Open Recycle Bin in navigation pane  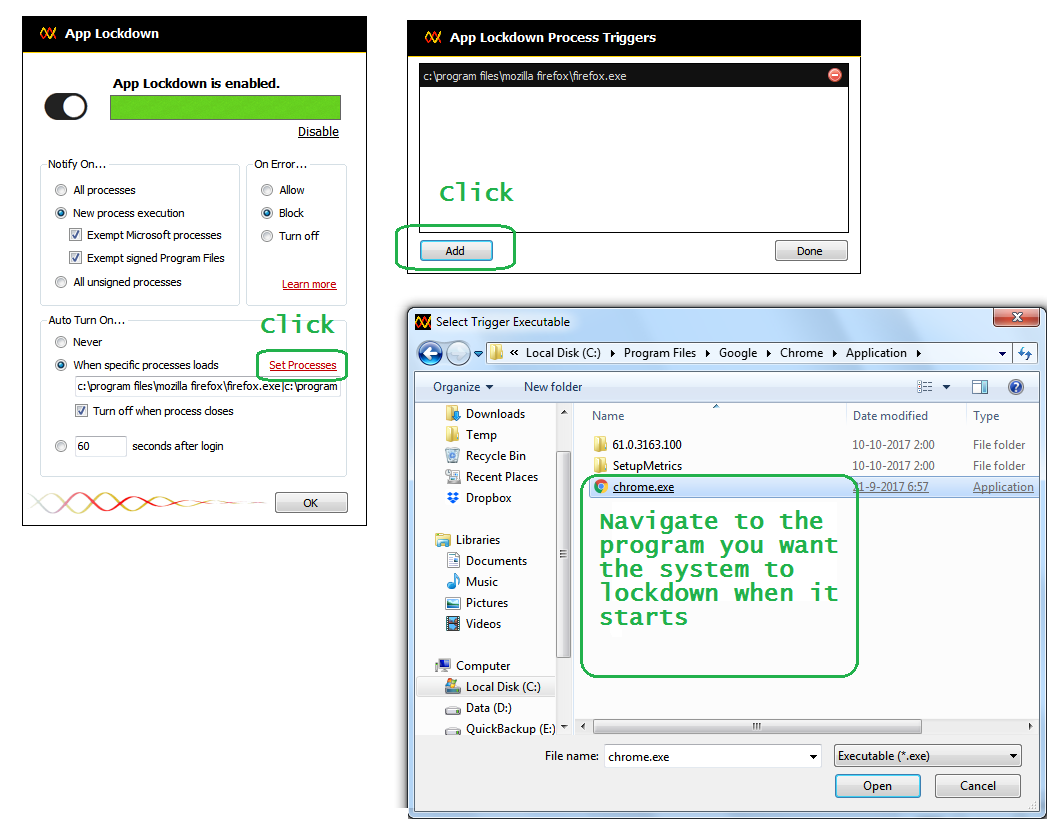496,455
